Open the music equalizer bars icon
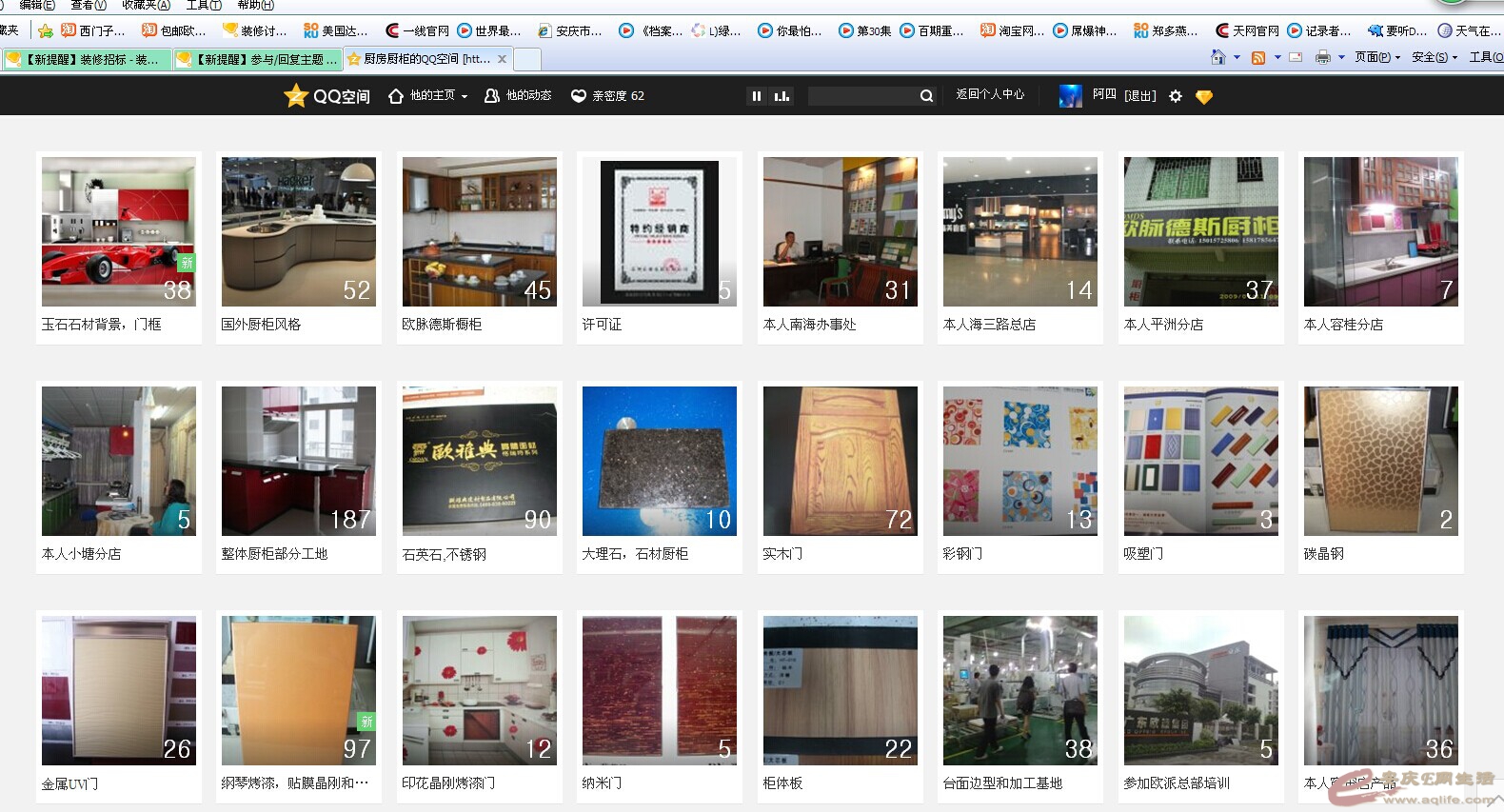1504x812 pixels. [782, 96]
